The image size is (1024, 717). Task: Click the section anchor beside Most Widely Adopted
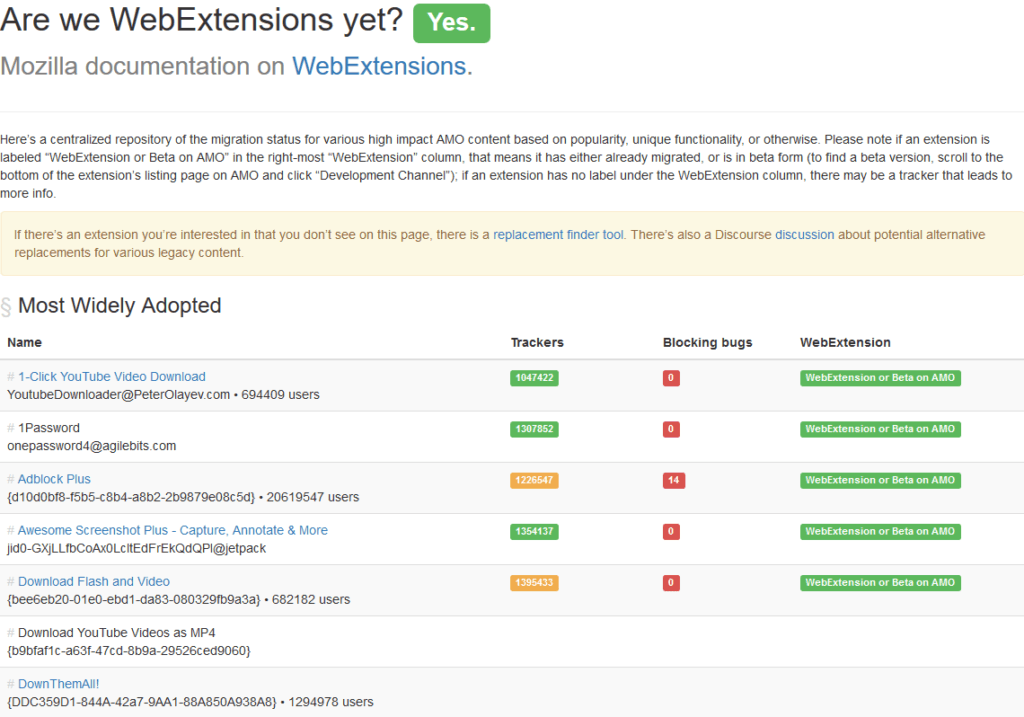coord(6,306)
